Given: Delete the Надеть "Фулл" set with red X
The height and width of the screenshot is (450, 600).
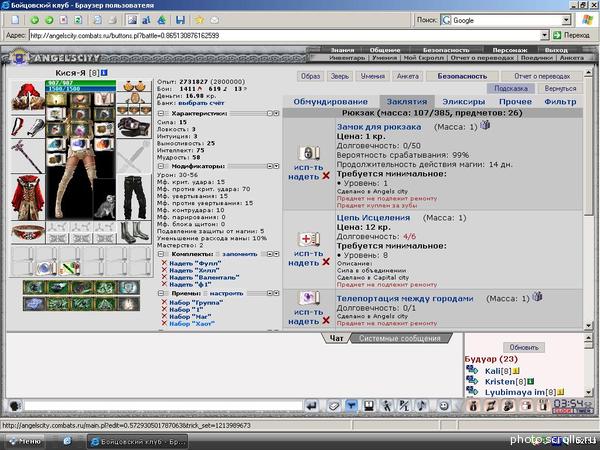Looking at the screenshot, I should 164,263.
